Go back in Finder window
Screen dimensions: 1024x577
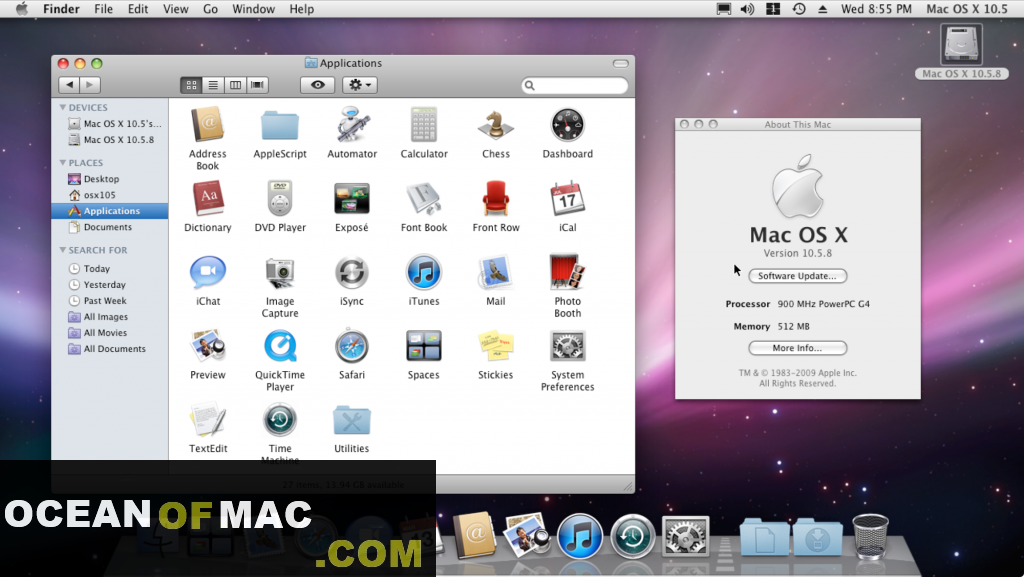click(69, 85)
